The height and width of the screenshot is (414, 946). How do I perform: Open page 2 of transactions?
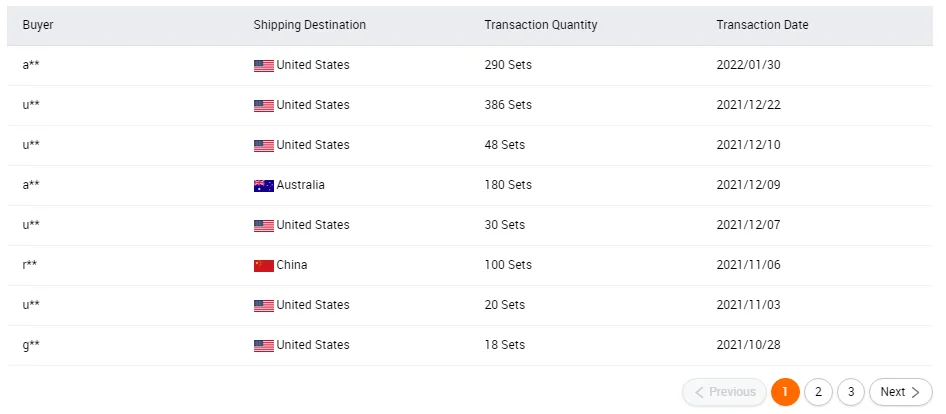[818, 392]
